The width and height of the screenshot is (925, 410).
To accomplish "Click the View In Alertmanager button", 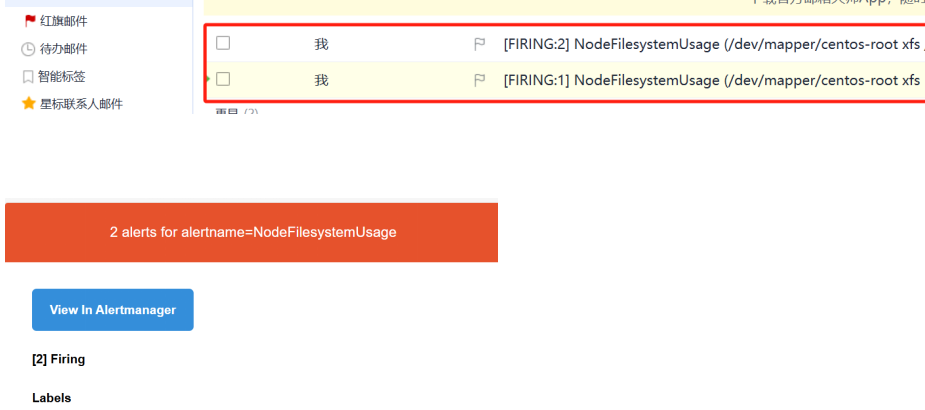I will click(x=113, y=310).
